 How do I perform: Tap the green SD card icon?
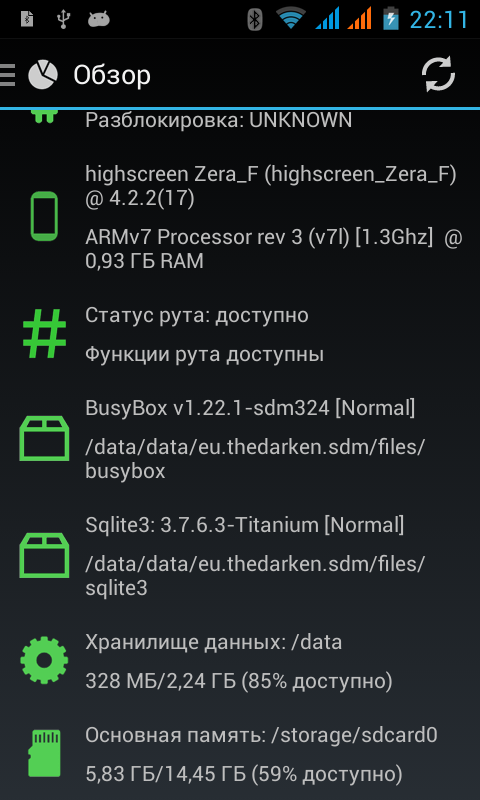(44, 753)
